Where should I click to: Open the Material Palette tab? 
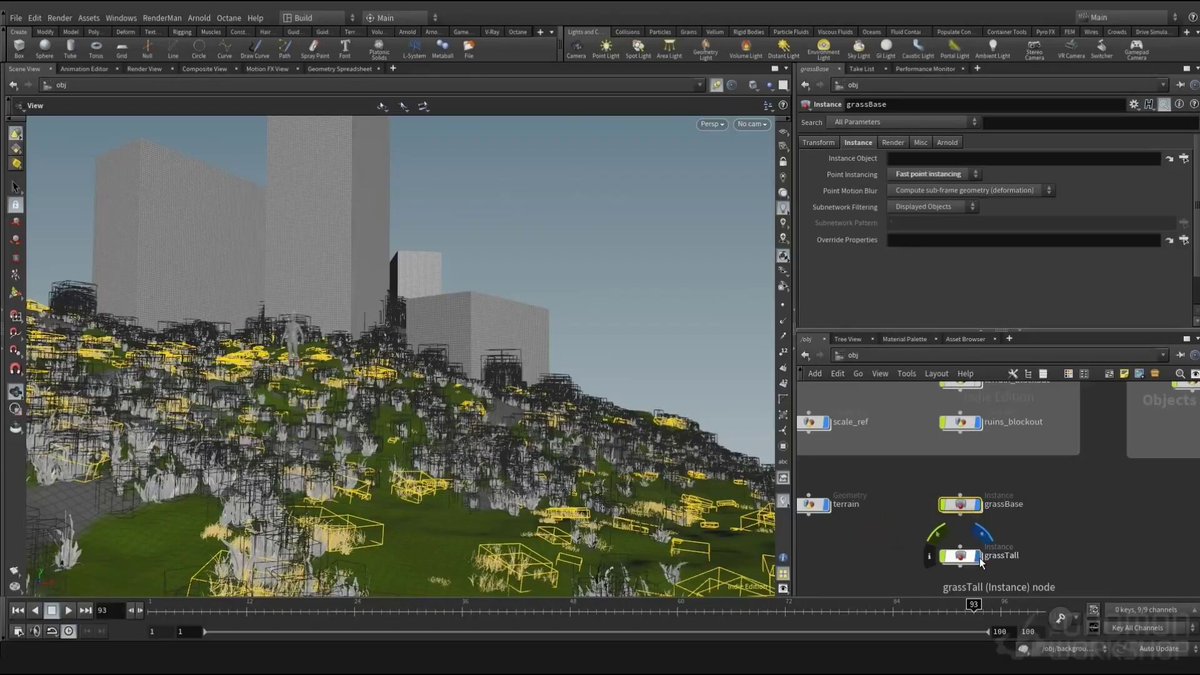pos(904,339)
